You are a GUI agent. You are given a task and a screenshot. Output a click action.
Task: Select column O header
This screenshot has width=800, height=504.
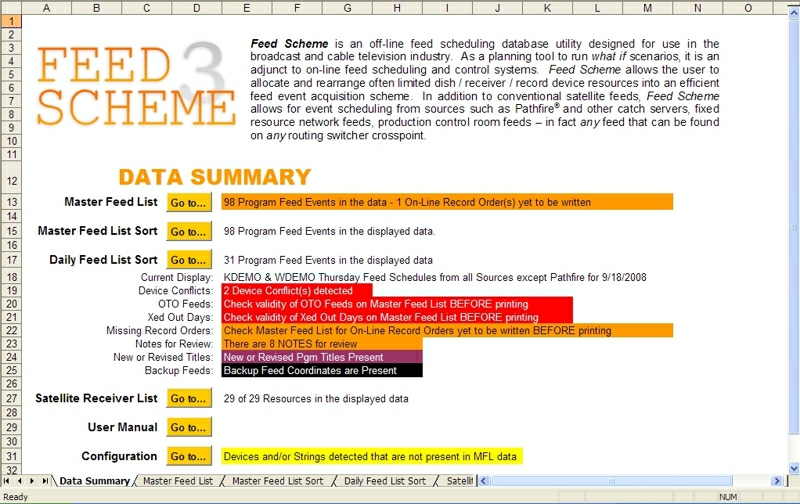(748, 8)
